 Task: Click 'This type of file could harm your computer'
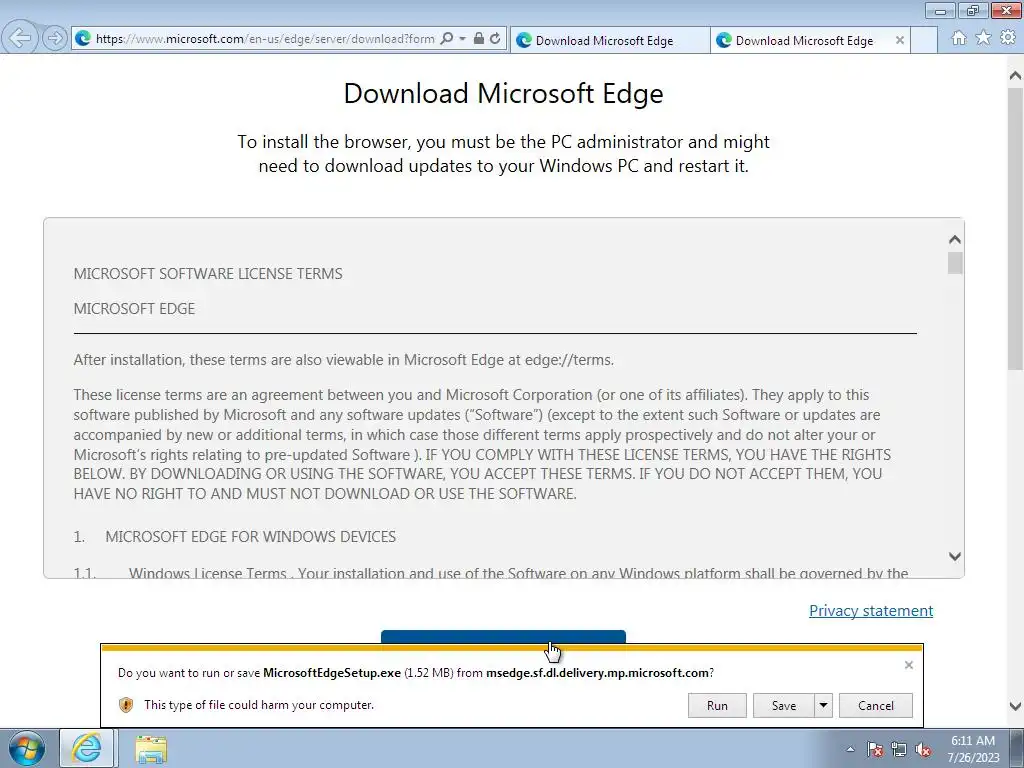pyautogui.click(x=259, y=705)
